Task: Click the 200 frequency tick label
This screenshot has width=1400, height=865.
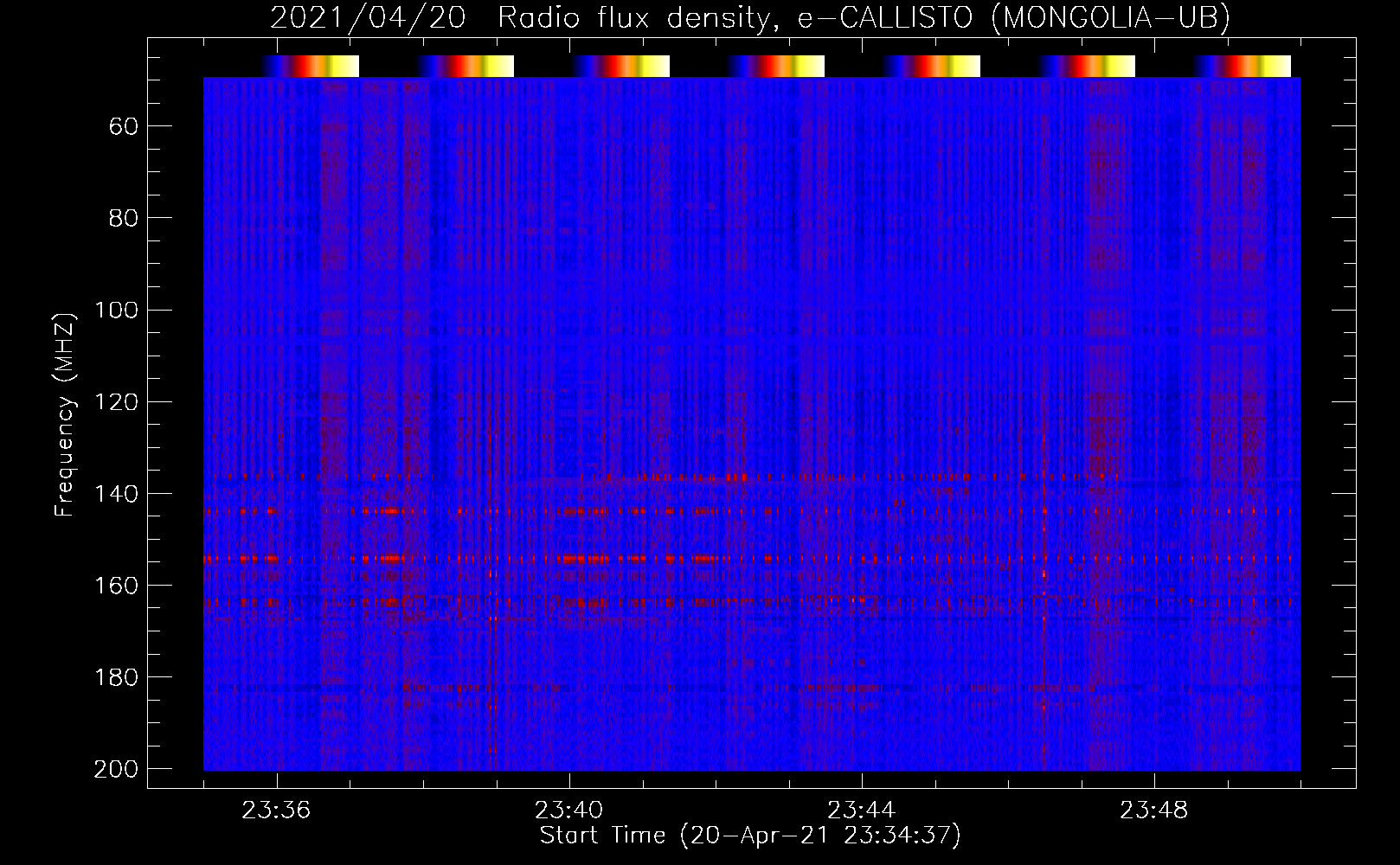Action: pos(117,769)
